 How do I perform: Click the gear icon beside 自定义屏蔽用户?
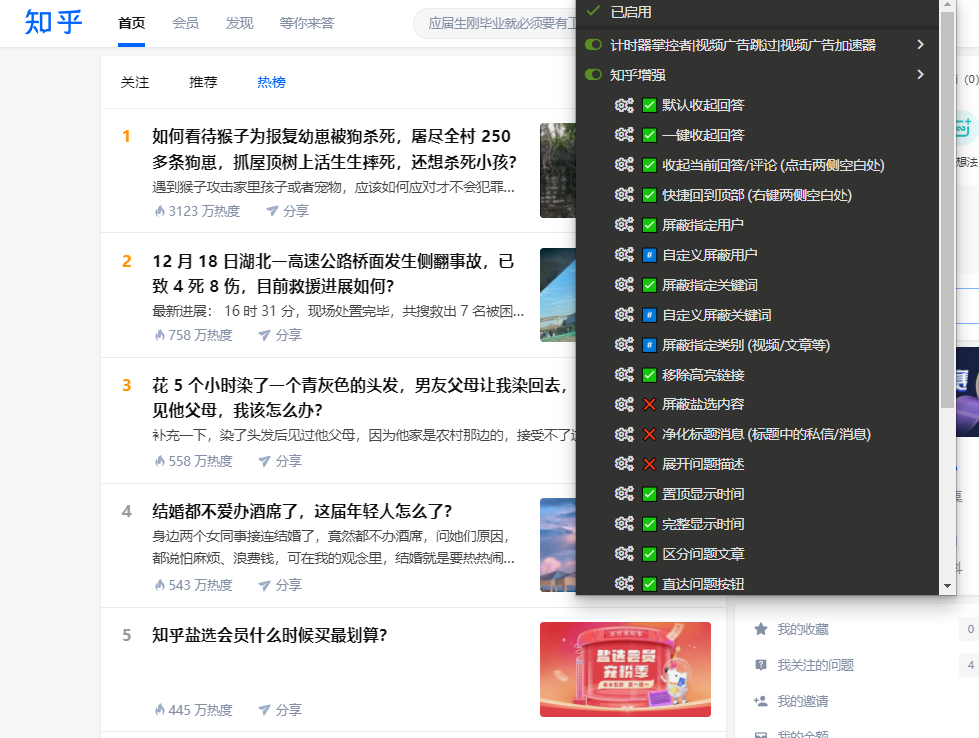[x=624, y=255]
